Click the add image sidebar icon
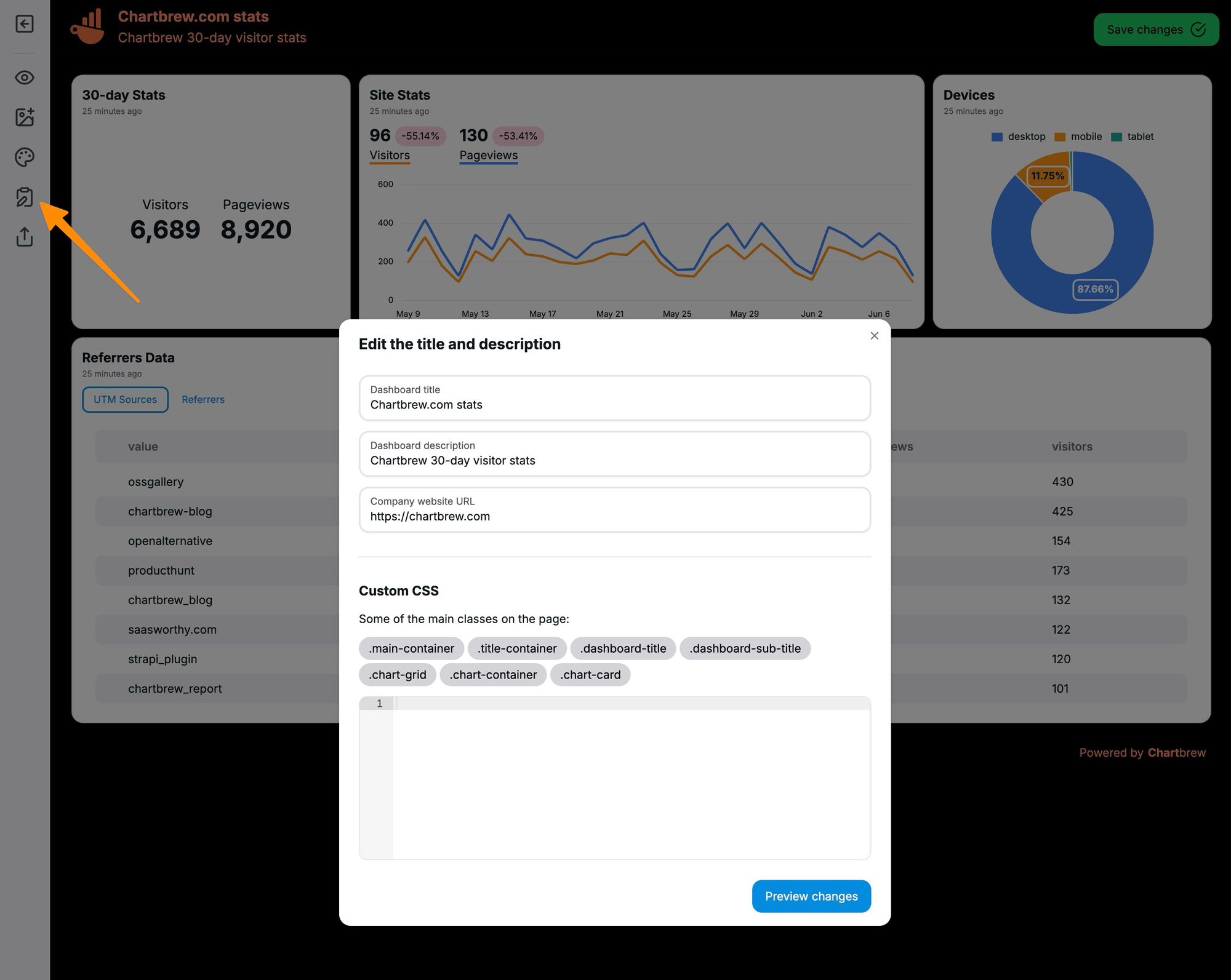The width and height of the screenshot is (1231, 980). [x=25, y=117]
